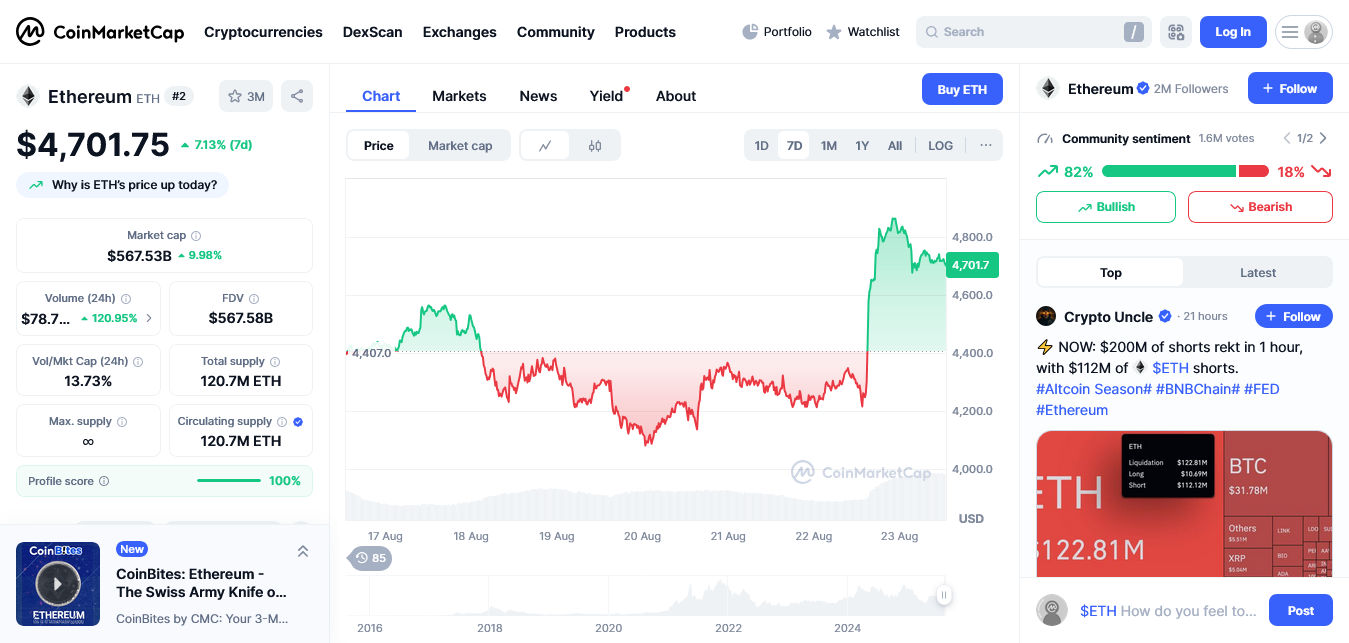Open the Cryptocurrencies menu
This screenshot has width=1349, height=643.
pos(263,32)
